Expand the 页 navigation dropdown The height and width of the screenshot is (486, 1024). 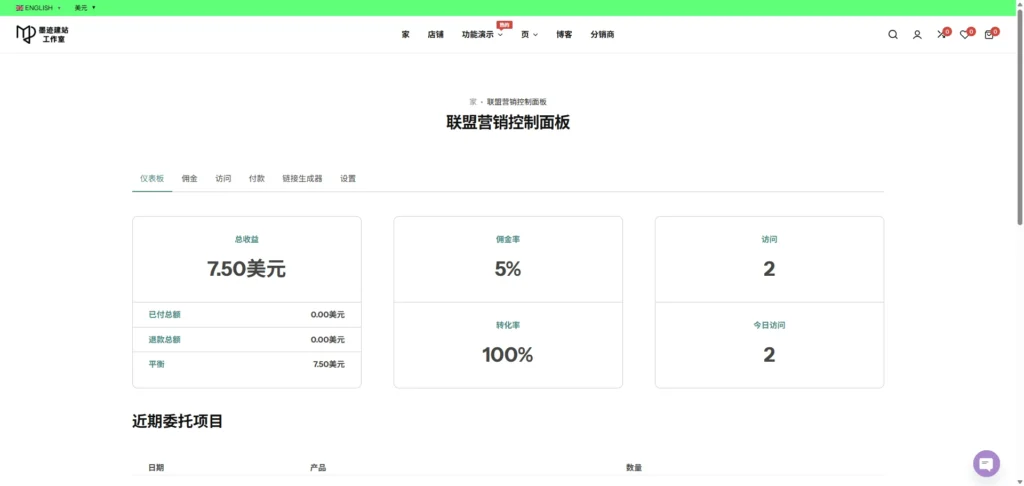(x=529, y=35)
